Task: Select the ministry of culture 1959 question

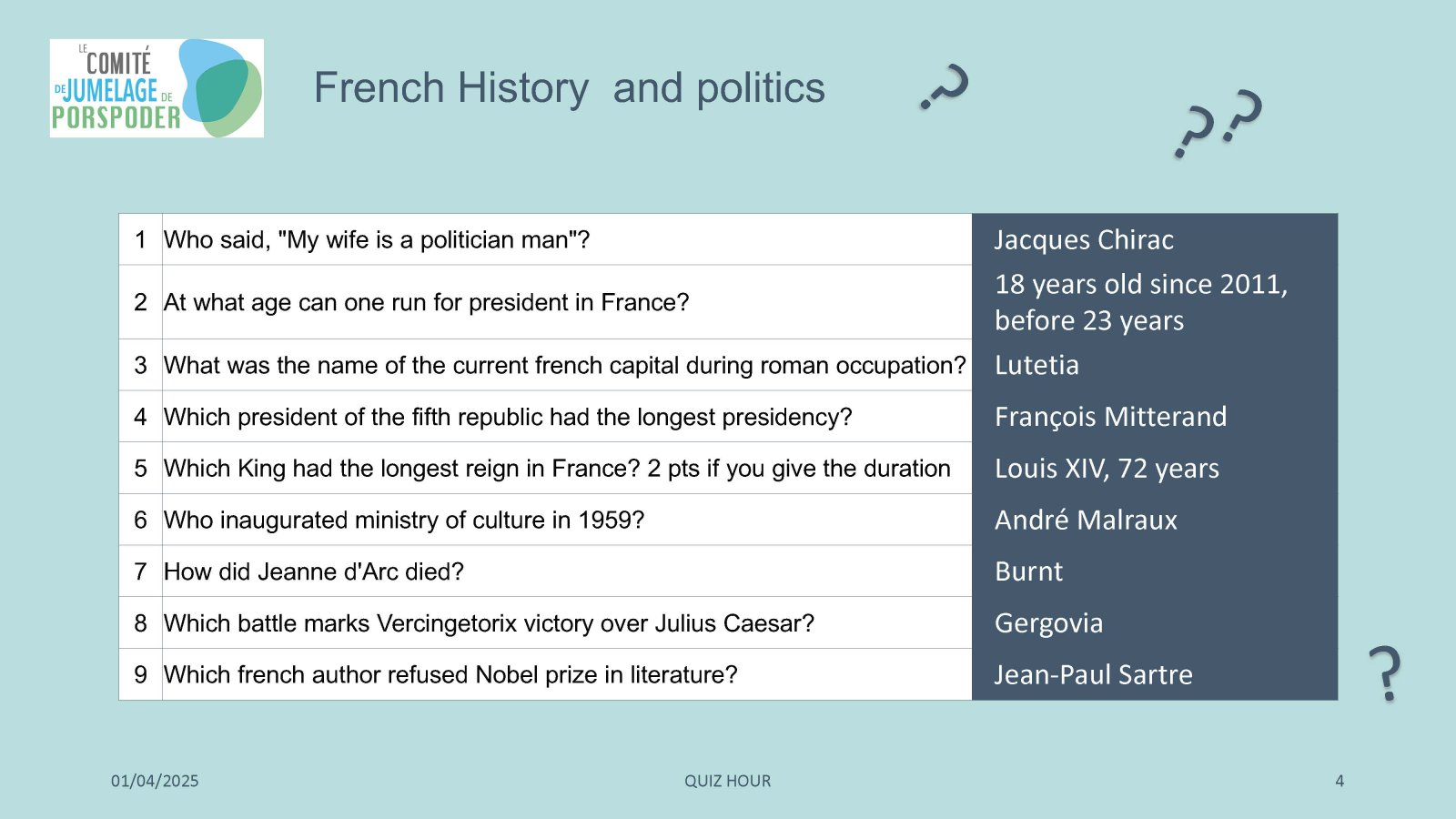Action: click(x=404, y=520)
